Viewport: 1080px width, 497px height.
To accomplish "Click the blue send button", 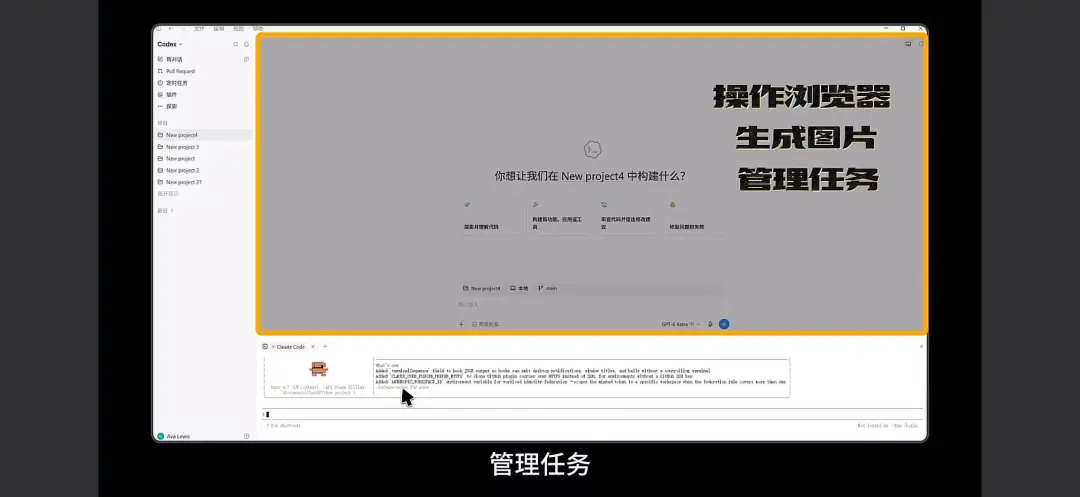I will (724, 324).
